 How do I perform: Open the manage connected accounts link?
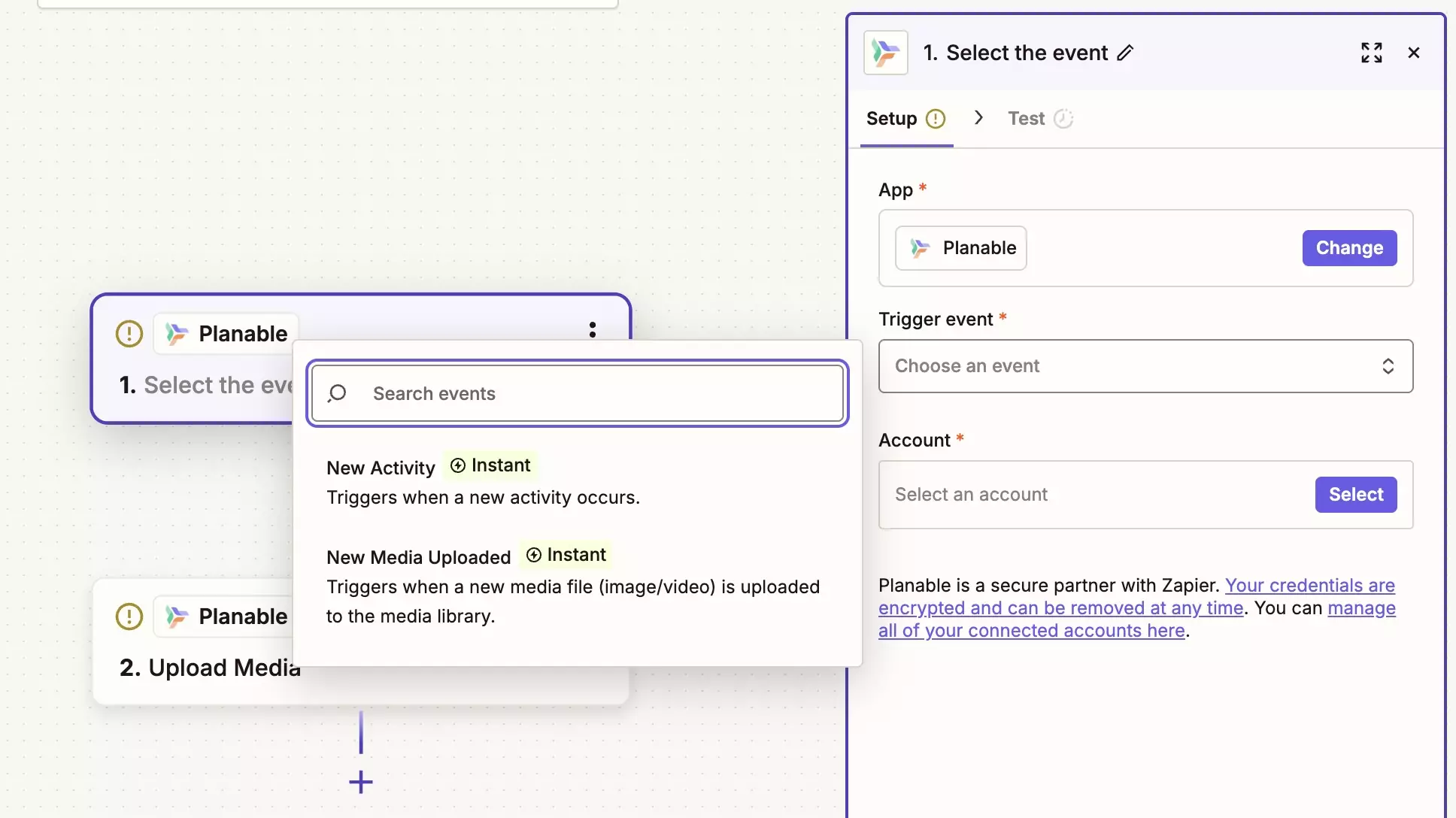[x=1032, y=631]
